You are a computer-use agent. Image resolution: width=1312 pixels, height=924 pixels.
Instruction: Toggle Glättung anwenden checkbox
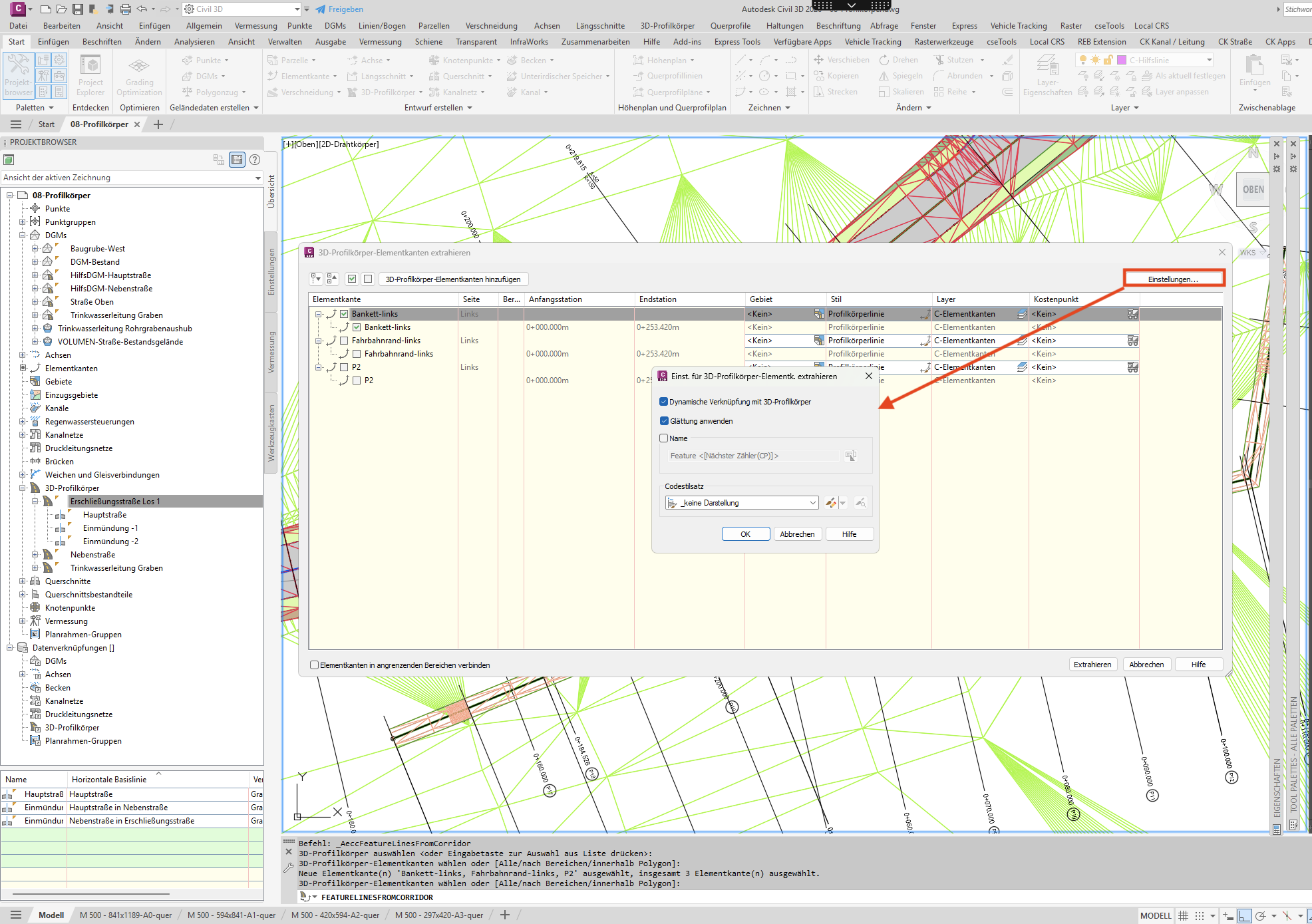[x=664, y=421]
